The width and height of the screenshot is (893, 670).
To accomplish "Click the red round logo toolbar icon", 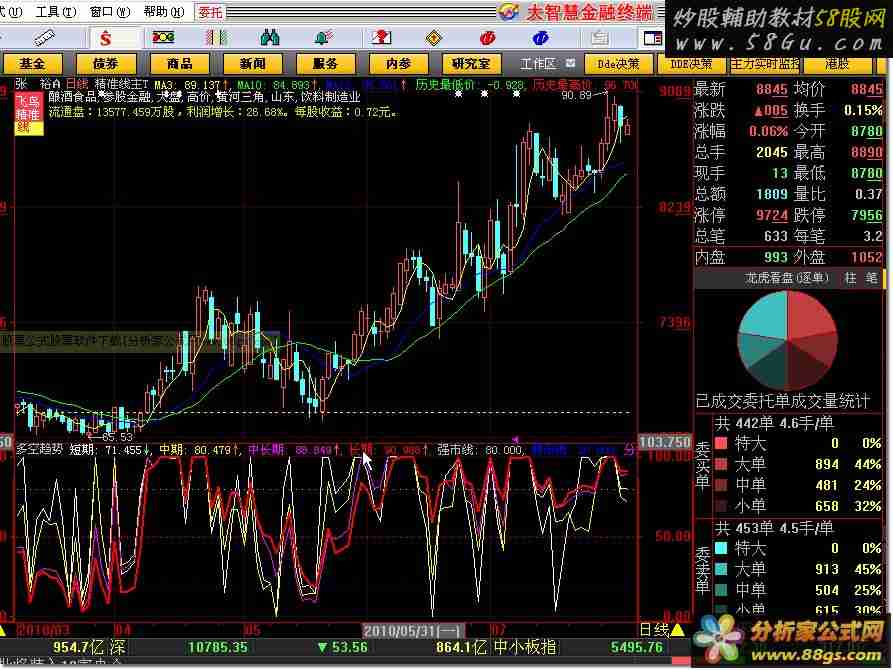I will 487,38.
